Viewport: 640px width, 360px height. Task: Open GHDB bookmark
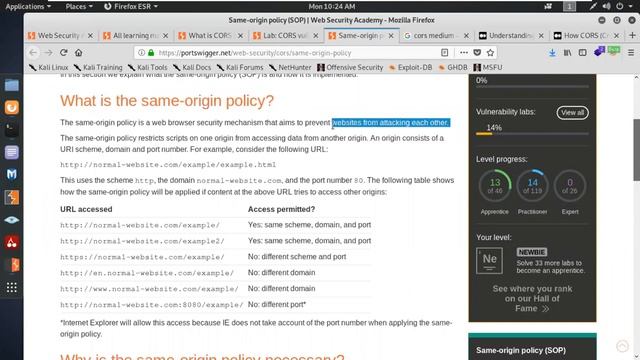(453, 67)
